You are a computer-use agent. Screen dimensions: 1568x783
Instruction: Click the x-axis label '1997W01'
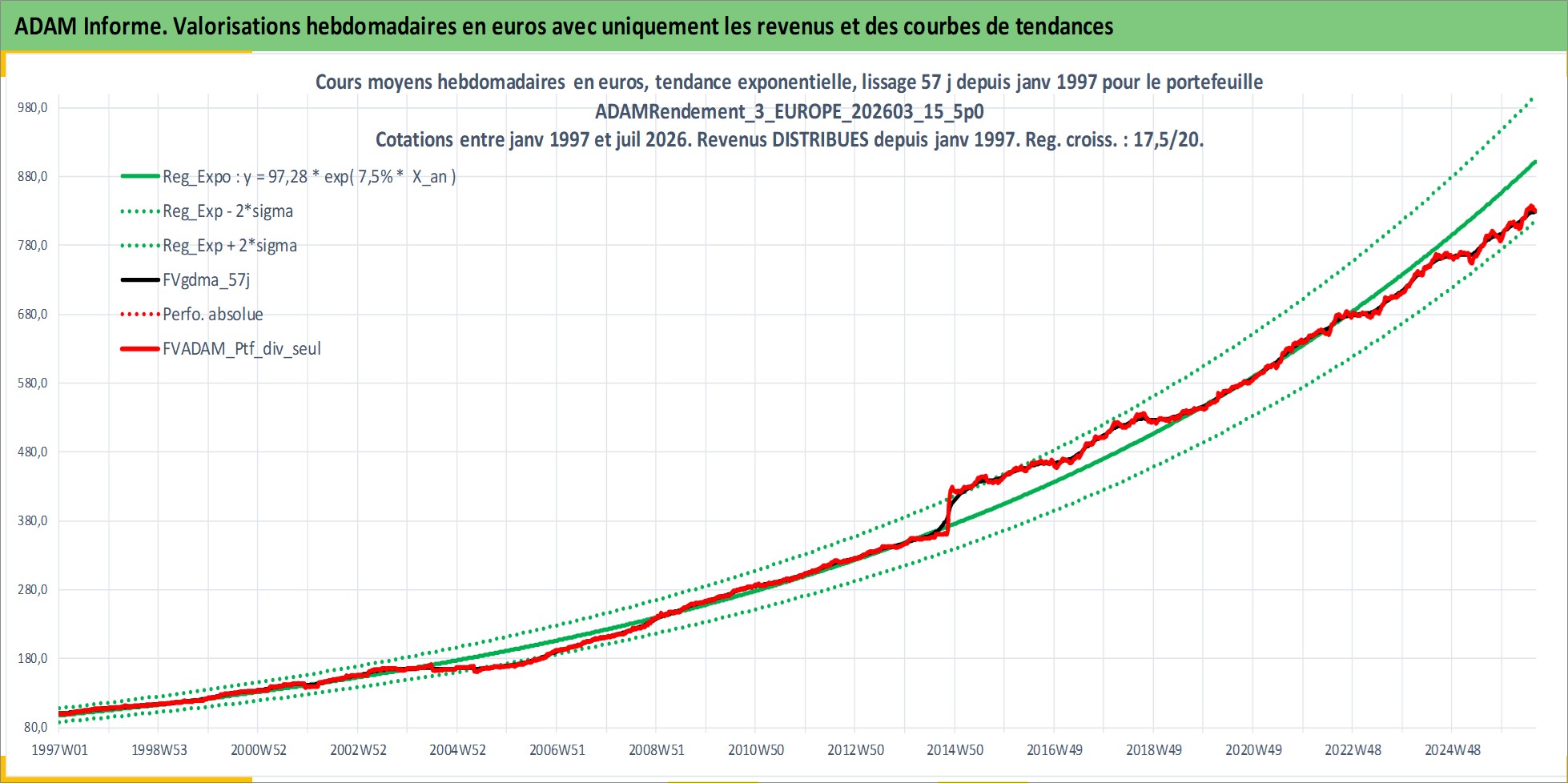point(59,750)
